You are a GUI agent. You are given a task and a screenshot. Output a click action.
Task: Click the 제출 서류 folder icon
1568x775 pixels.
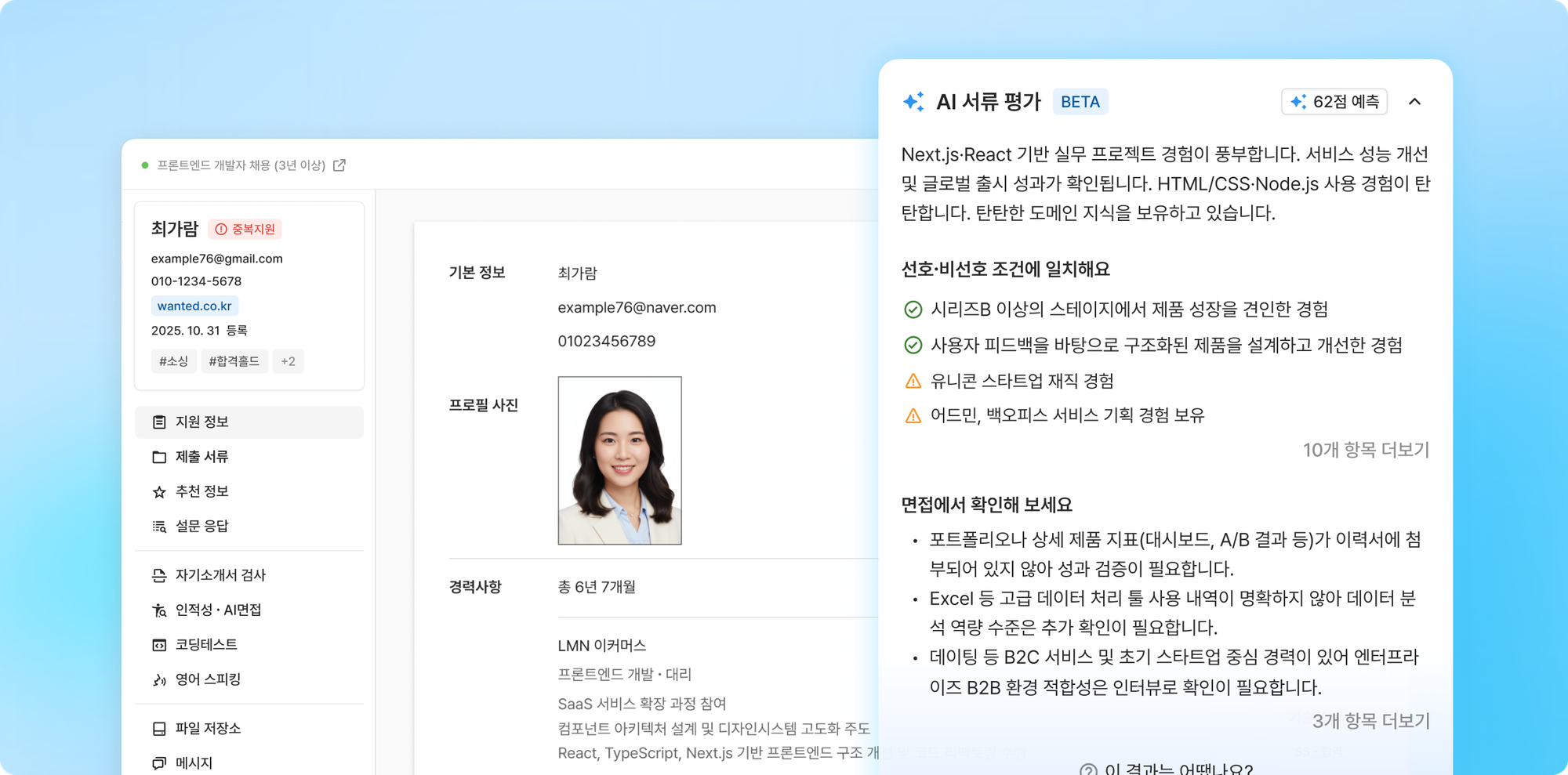click(159, 457)
